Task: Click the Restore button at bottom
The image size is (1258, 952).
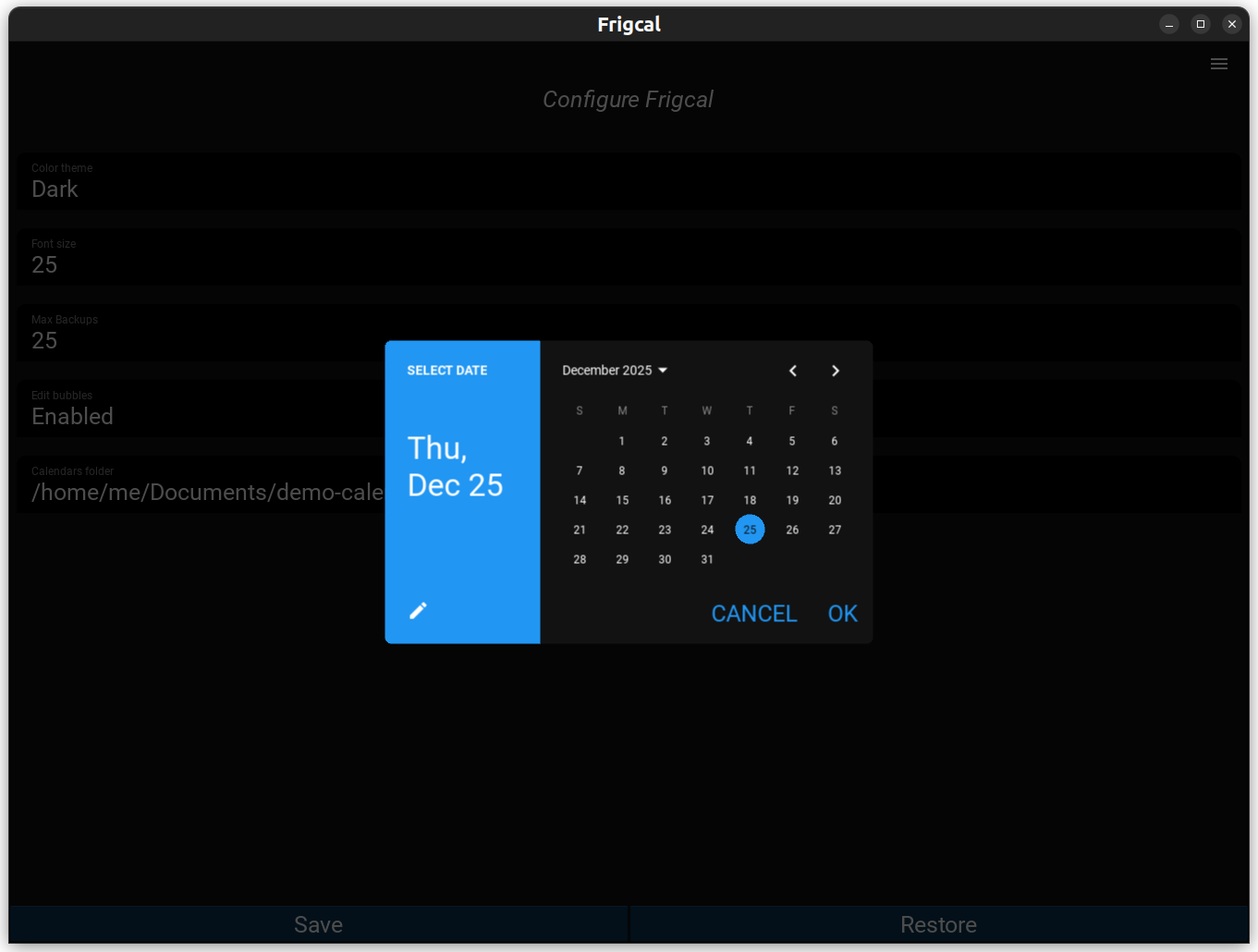Action: (x=938, y=924)
